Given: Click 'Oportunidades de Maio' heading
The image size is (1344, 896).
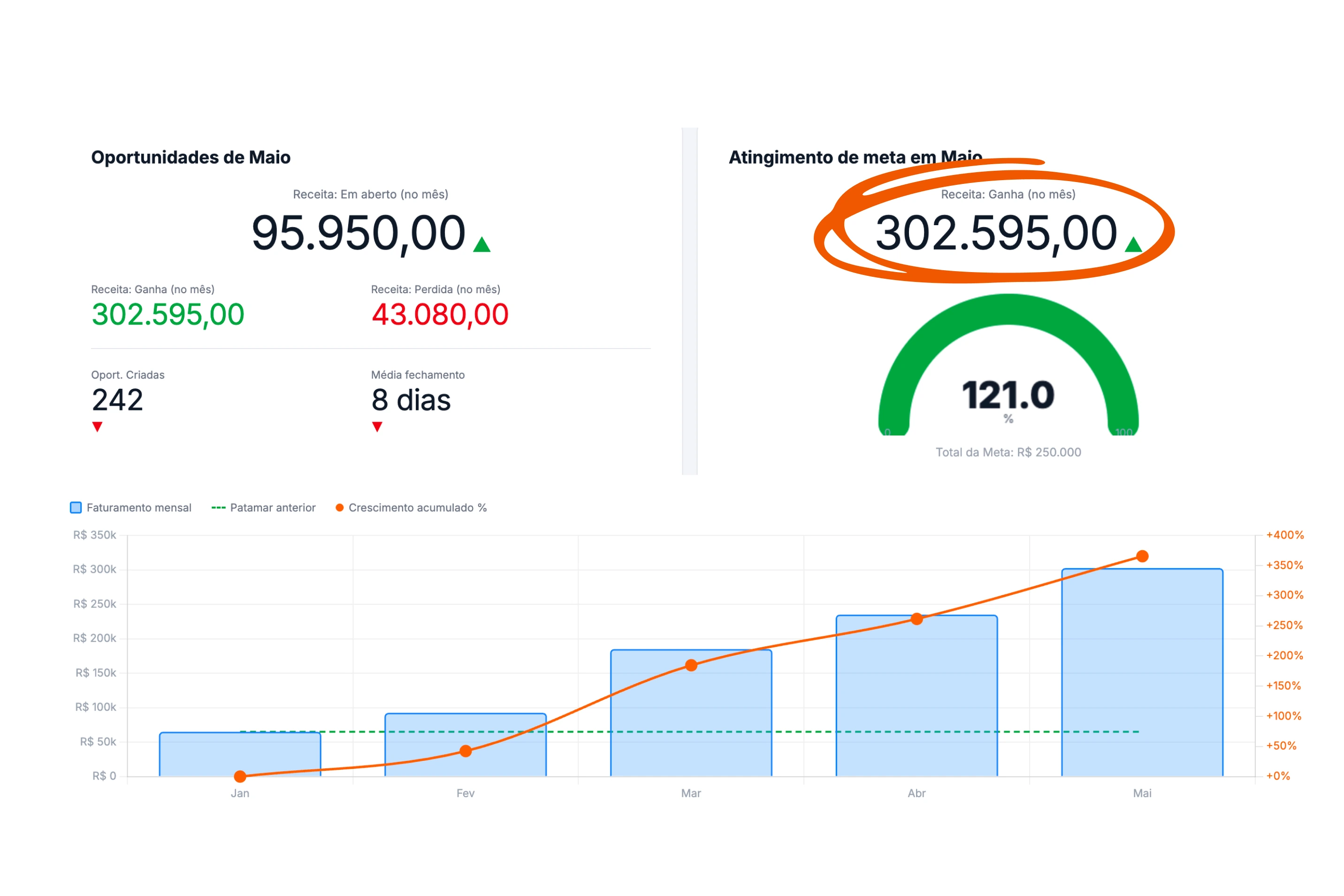Looking at the screenshot, I should [191, 157].
